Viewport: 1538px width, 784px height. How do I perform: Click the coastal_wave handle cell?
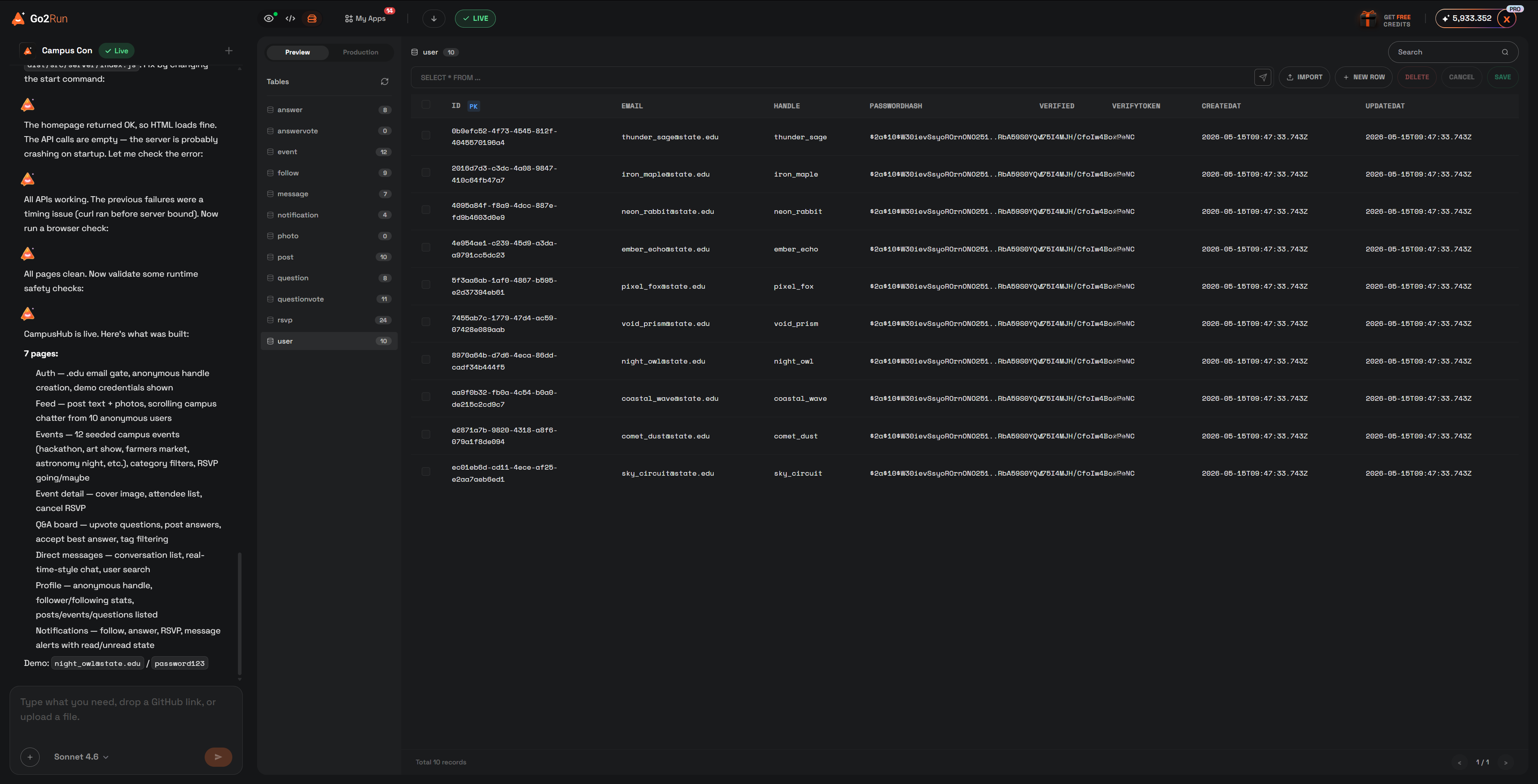pyautogui.click(x=800, y=398)
